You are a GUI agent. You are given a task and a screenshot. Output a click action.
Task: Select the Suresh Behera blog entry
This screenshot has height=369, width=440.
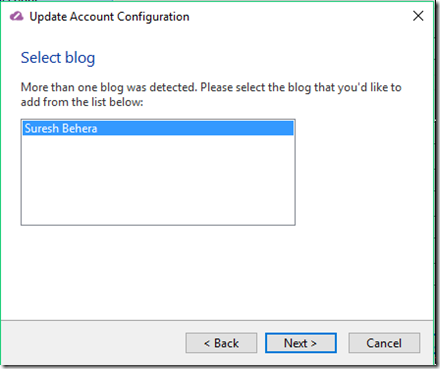158,128
